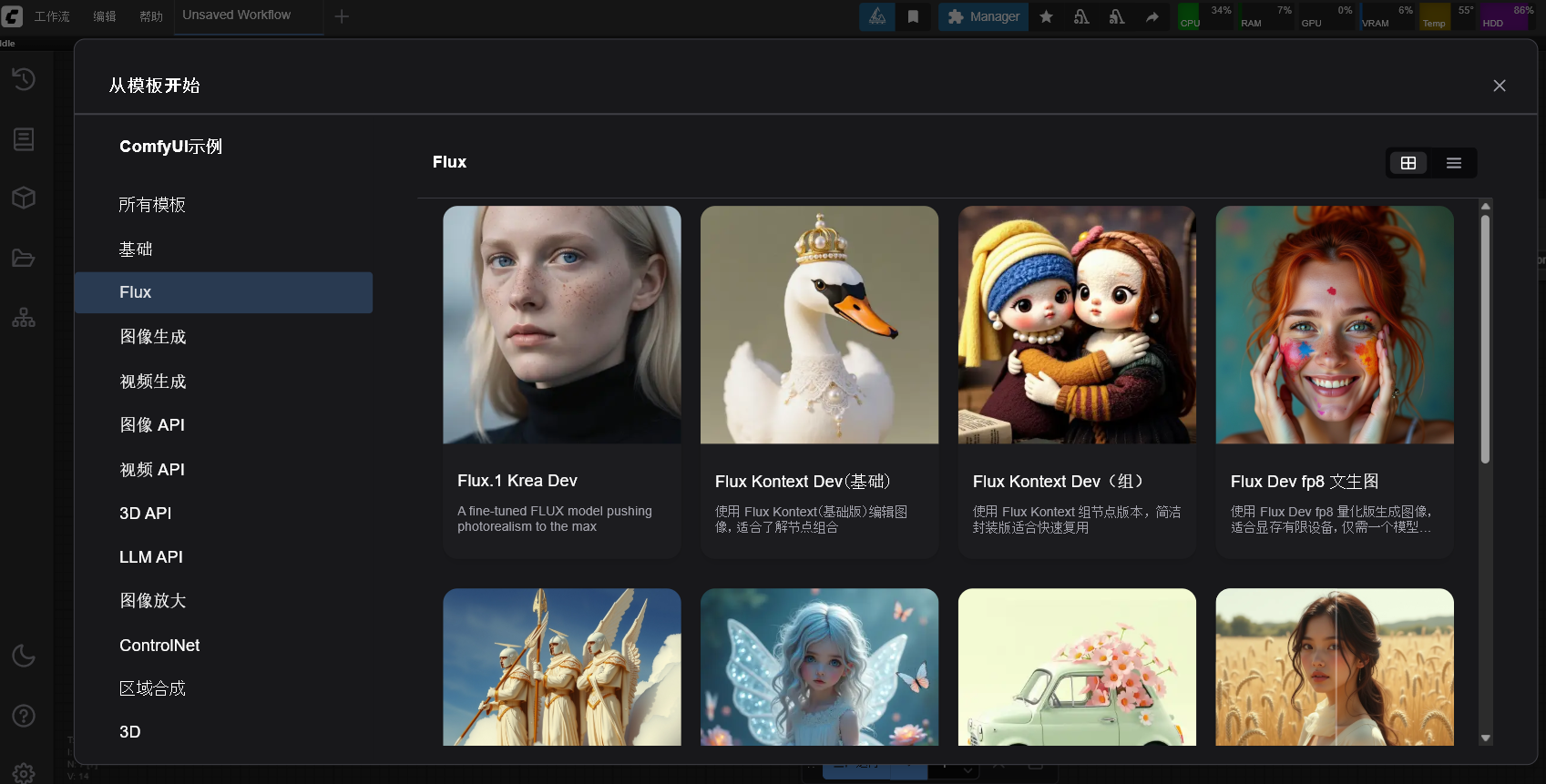The image size is (1546, 784).
Task: Open the green car with flowers template
Action: (x=1078, y=667)
